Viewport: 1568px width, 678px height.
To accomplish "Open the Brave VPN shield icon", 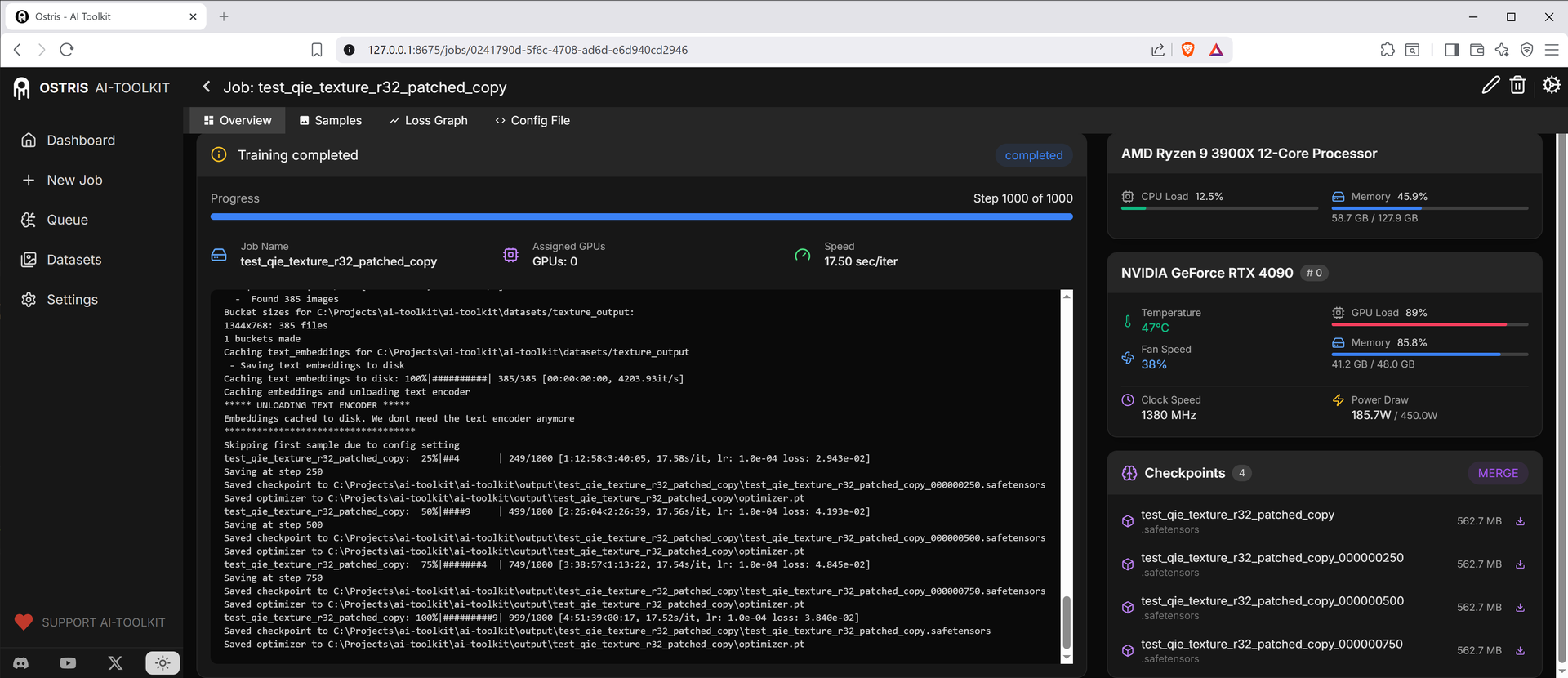I will (1526, 50).
